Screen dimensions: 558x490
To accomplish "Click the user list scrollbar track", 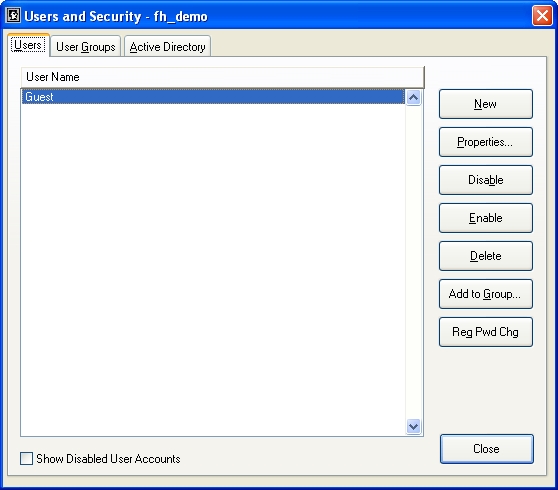I will click(413, 262).
